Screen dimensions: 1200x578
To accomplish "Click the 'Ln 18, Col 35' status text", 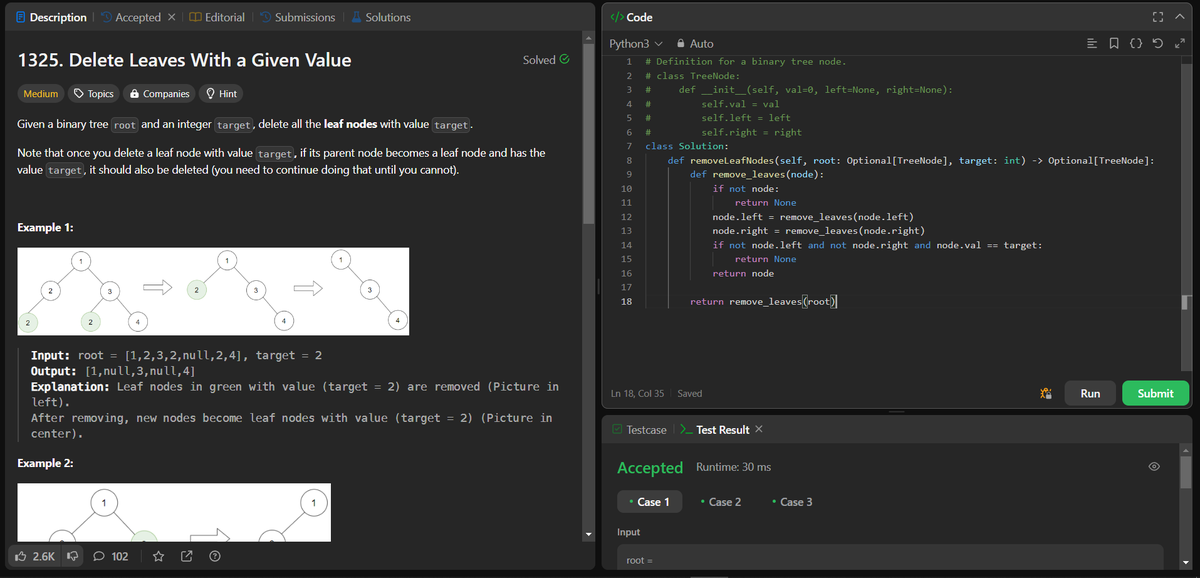I will [x=639, y=394].
